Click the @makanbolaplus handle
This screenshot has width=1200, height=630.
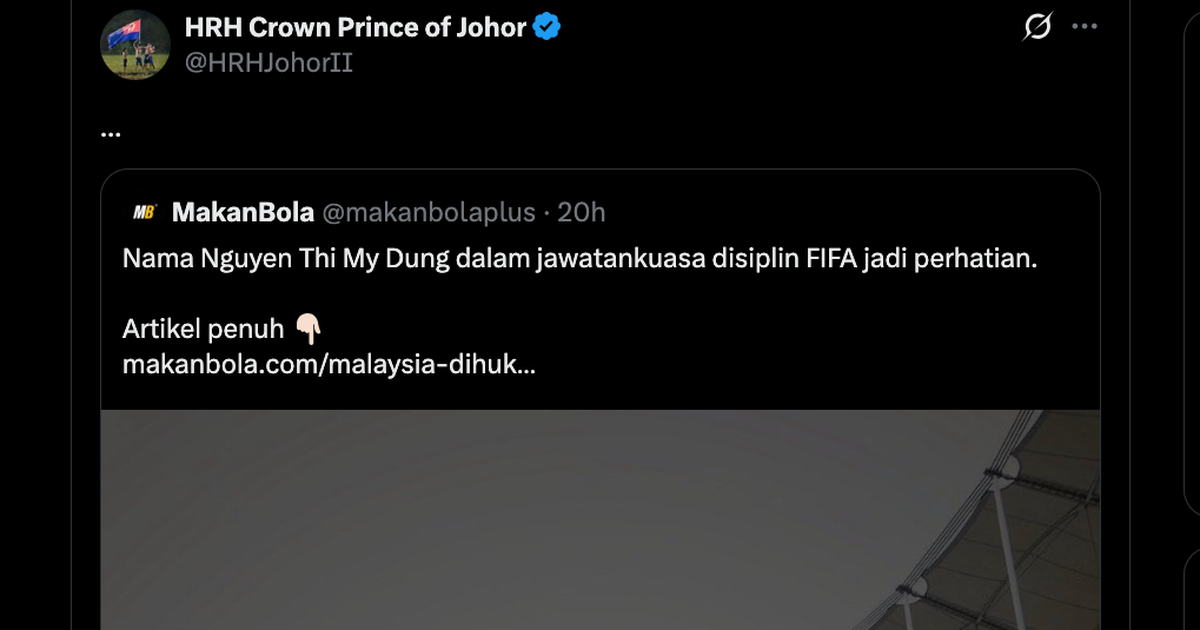click(428, 212)
